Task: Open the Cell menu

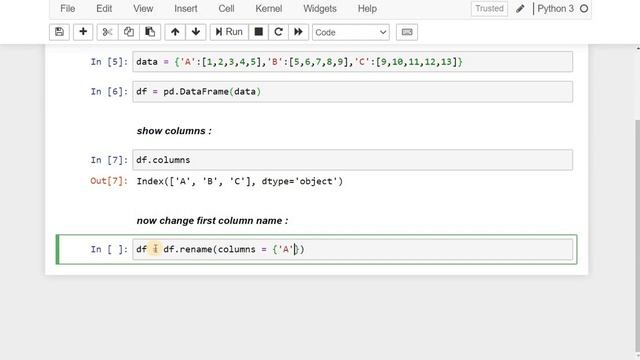Action: (226, 9)
